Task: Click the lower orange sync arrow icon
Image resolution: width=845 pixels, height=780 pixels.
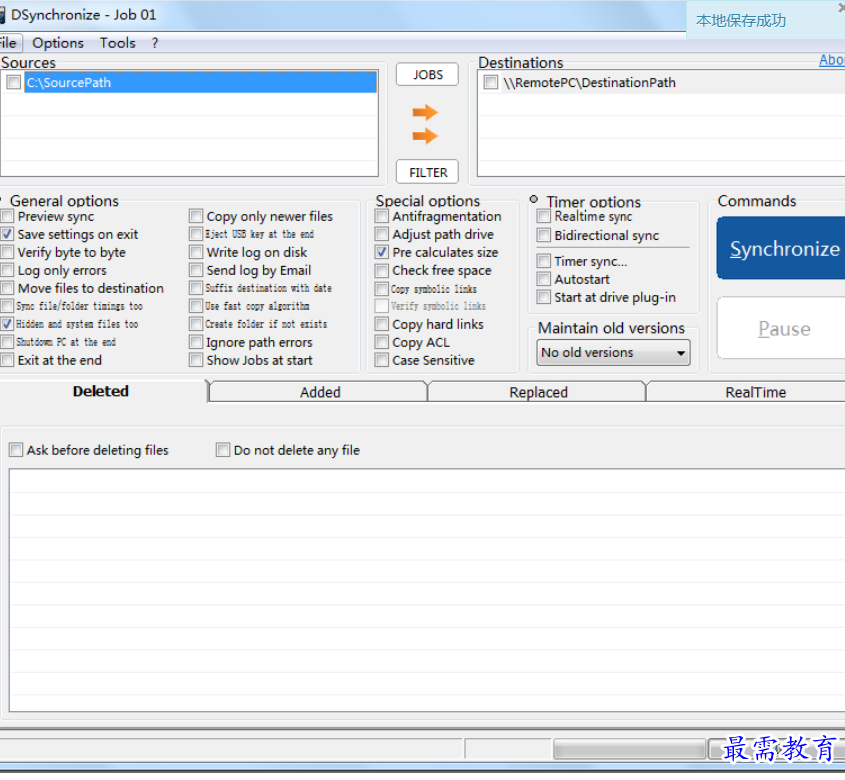Action: click(425, 136)
